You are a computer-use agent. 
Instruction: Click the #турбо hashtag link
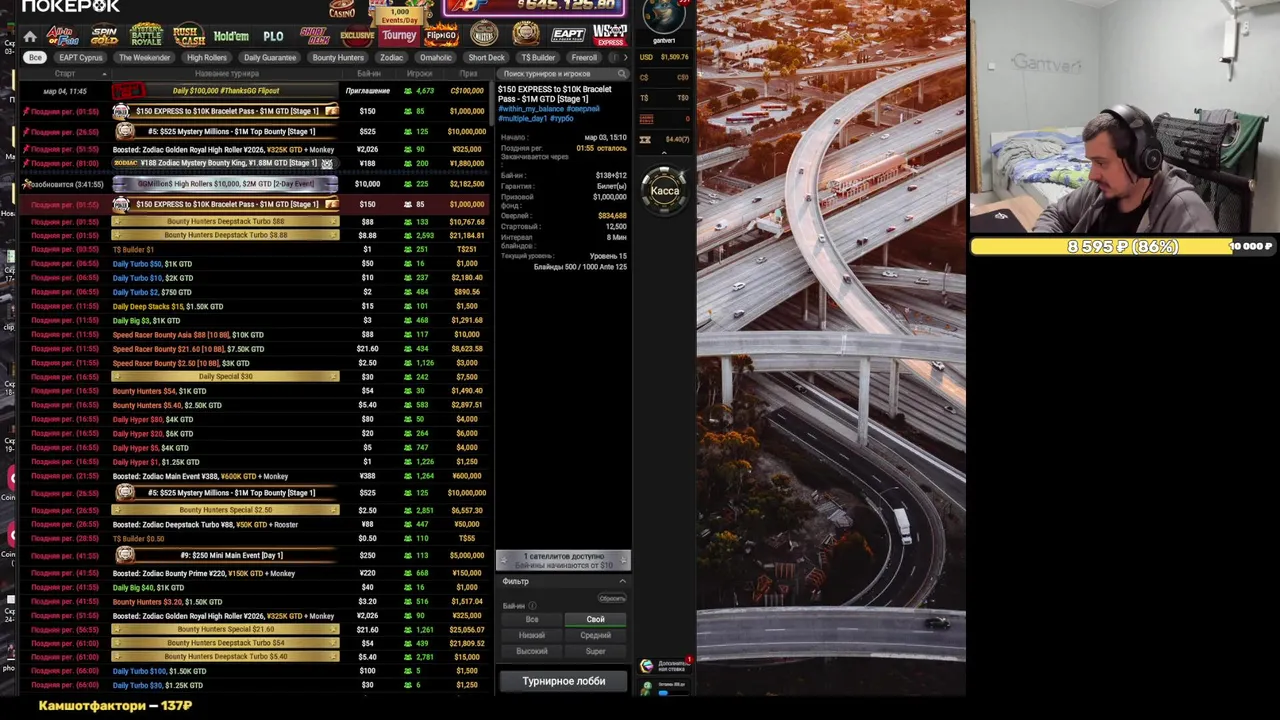pos(562,118)
